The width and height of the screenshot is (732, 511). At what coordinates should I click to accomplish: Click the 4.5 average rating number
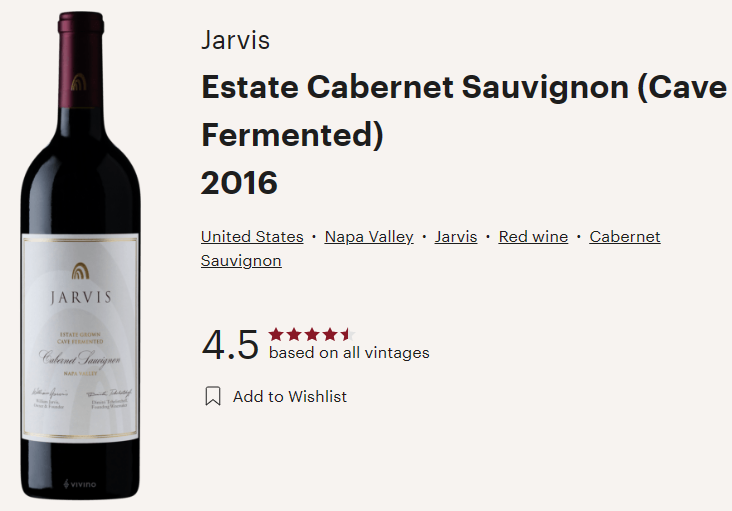click(x=230, y=345)
